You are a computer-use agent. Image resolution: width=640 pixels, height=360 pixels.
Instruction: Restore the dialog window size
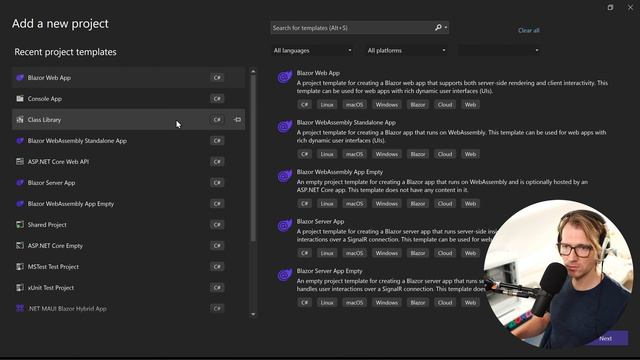tap(610, 7)
